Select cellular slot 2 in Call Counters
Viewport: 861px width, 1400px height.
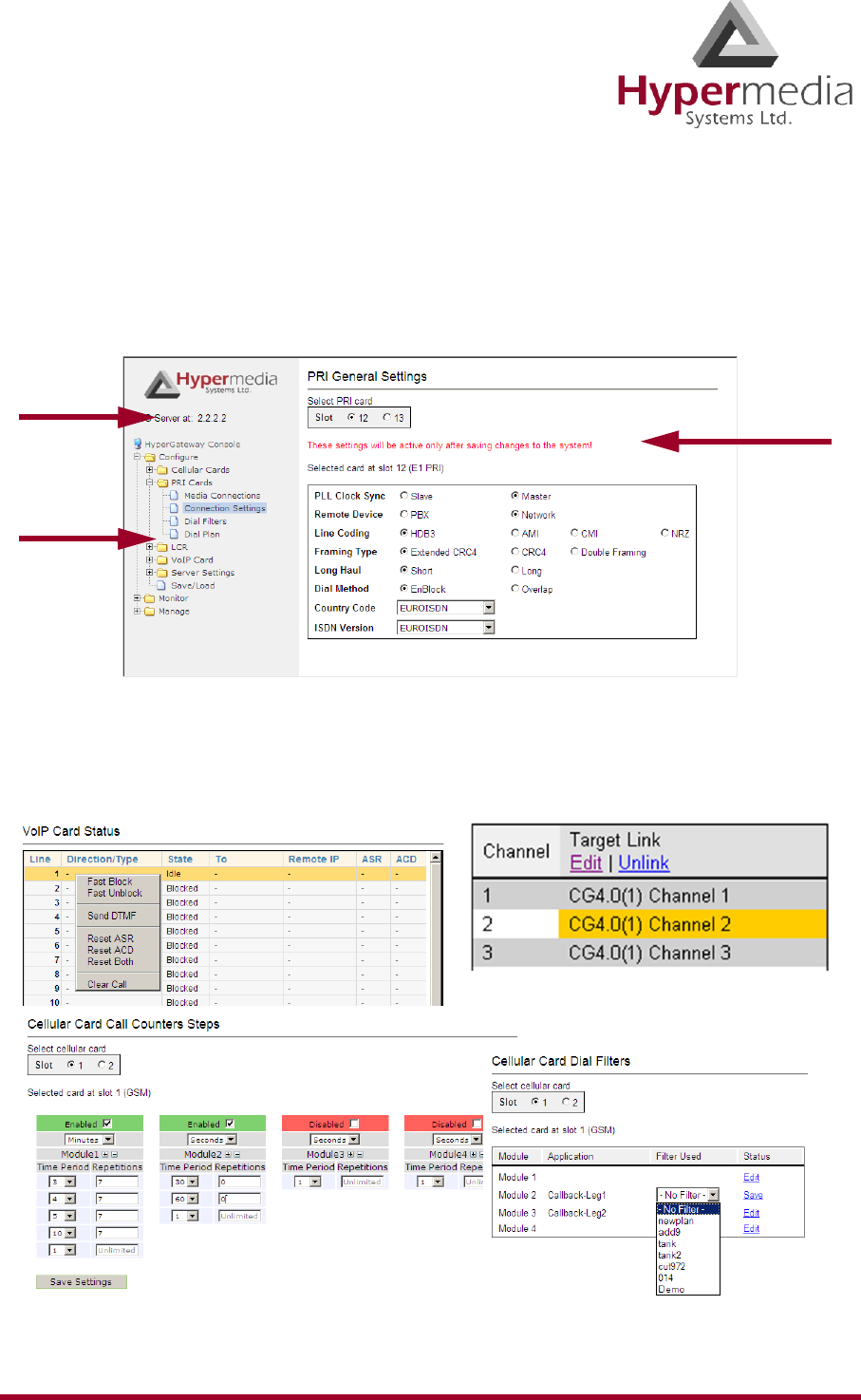pos(102,1065)
